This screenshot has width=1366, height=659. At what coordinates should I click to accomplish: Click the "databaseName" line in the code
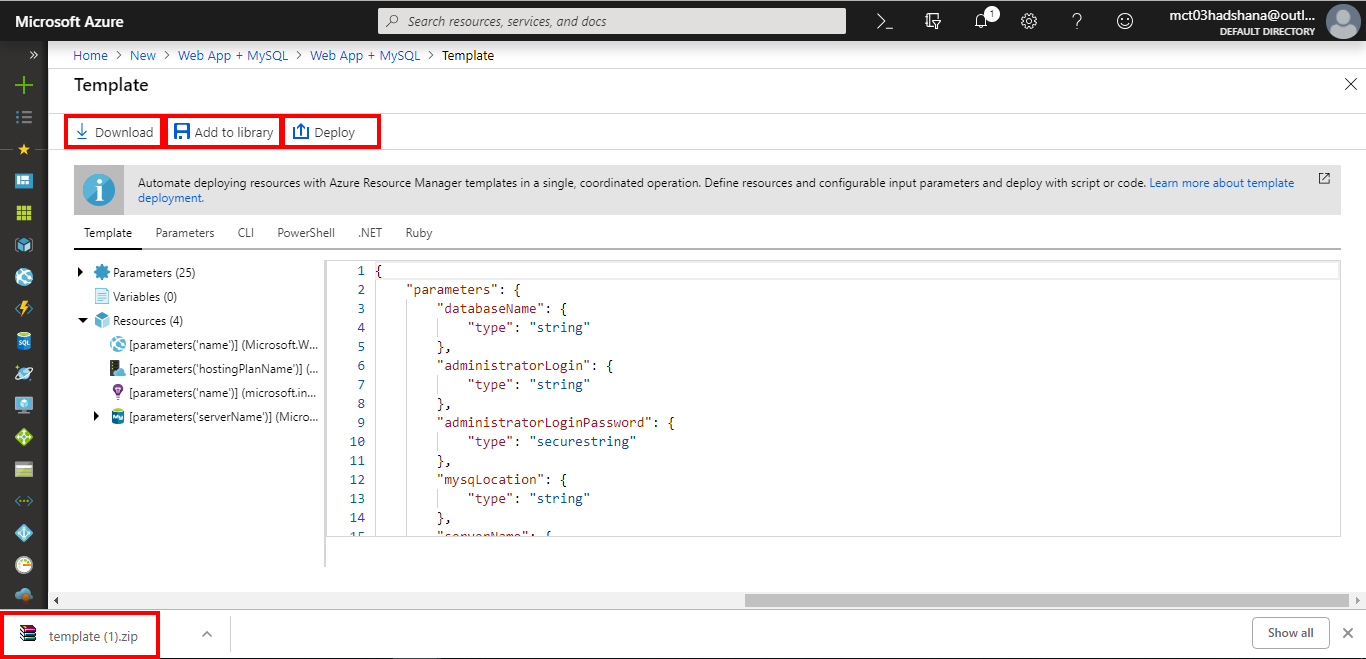(500, 309)
